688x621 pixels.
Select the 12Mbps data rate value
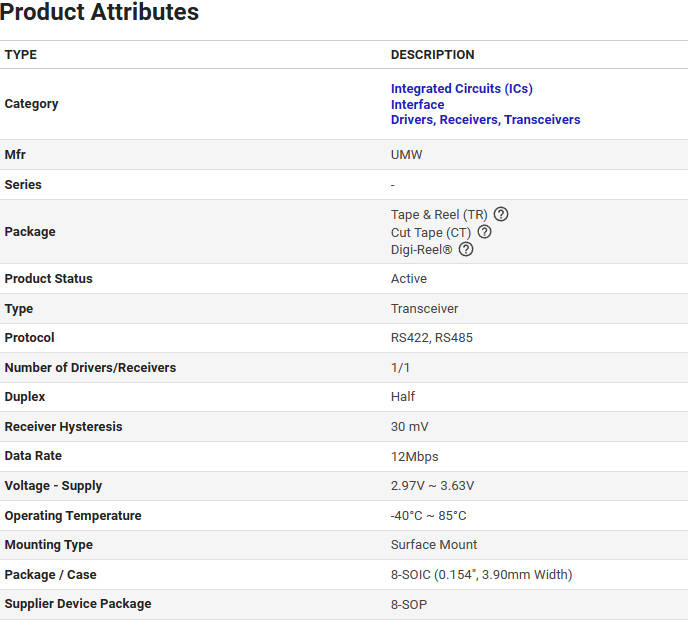click(414, 456)
